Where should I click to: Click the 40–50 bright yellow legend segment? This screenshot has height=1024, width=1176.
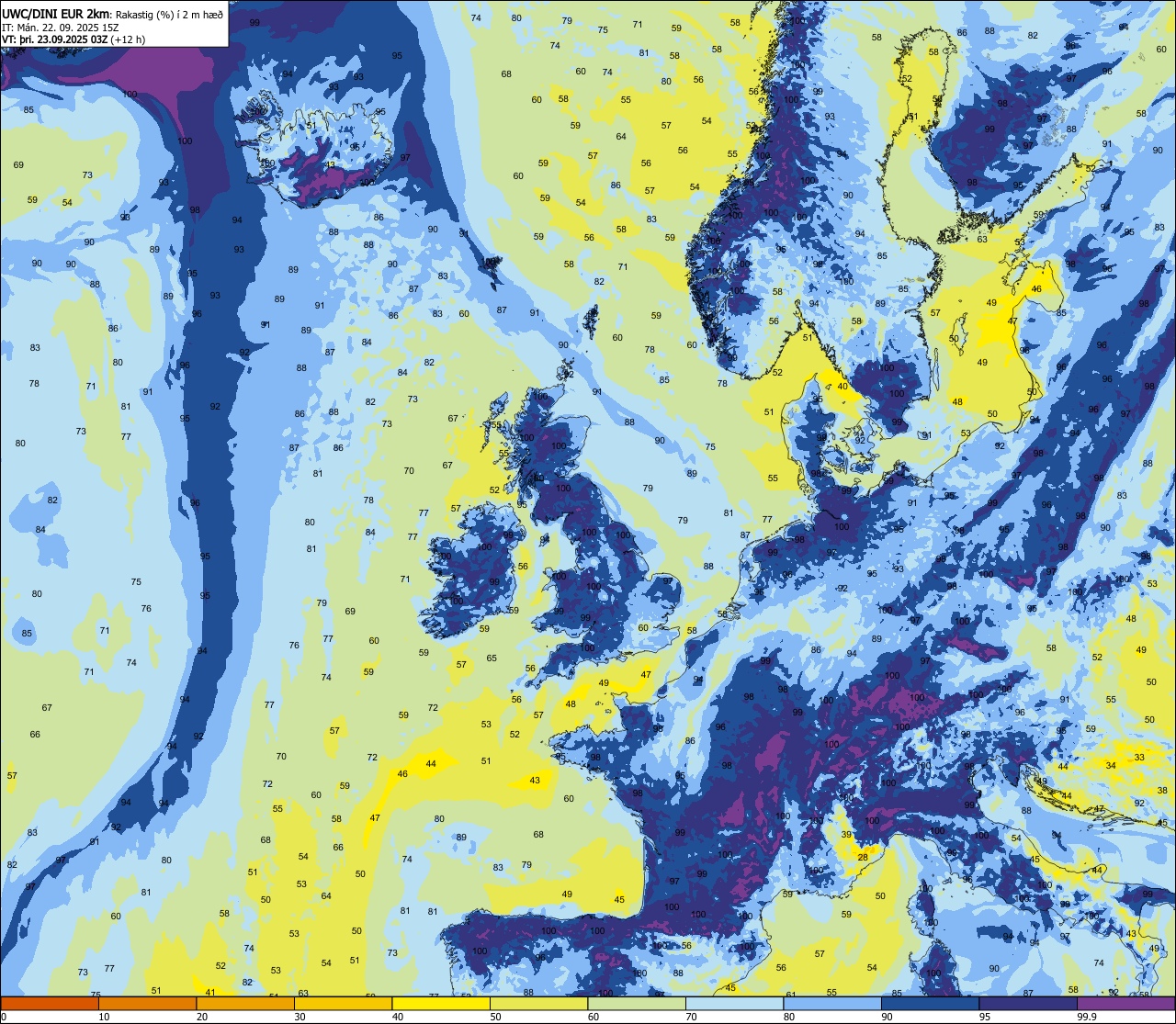click(441, 1003)
